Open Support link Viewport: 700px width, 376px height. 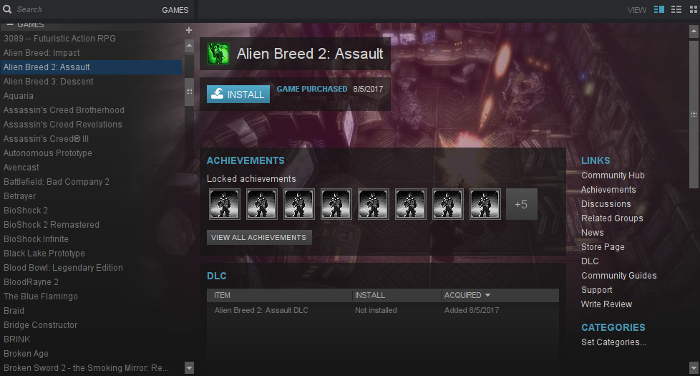pyautogui.click(x=596, y=290)
